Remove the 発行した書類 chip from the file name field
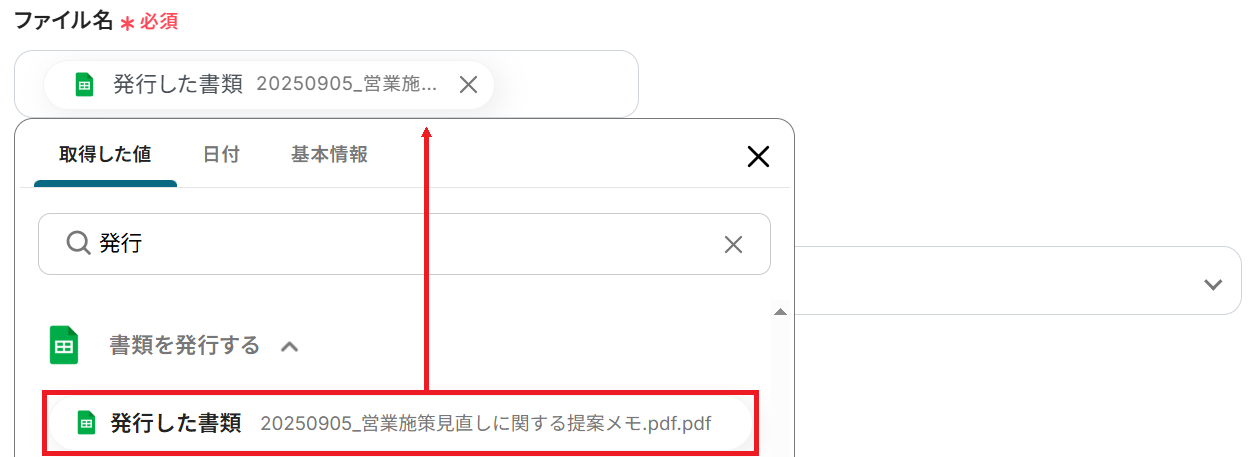 click(x=468, y=85)
